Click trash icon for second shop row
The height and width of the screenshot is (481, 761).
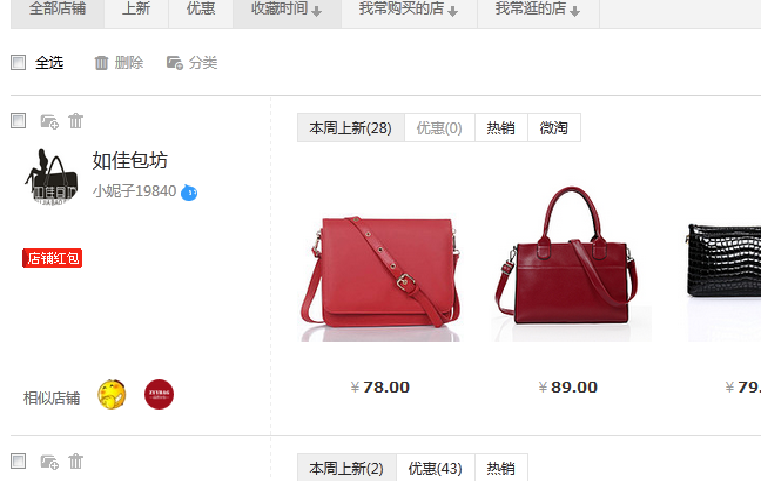(x=75, y=461)
